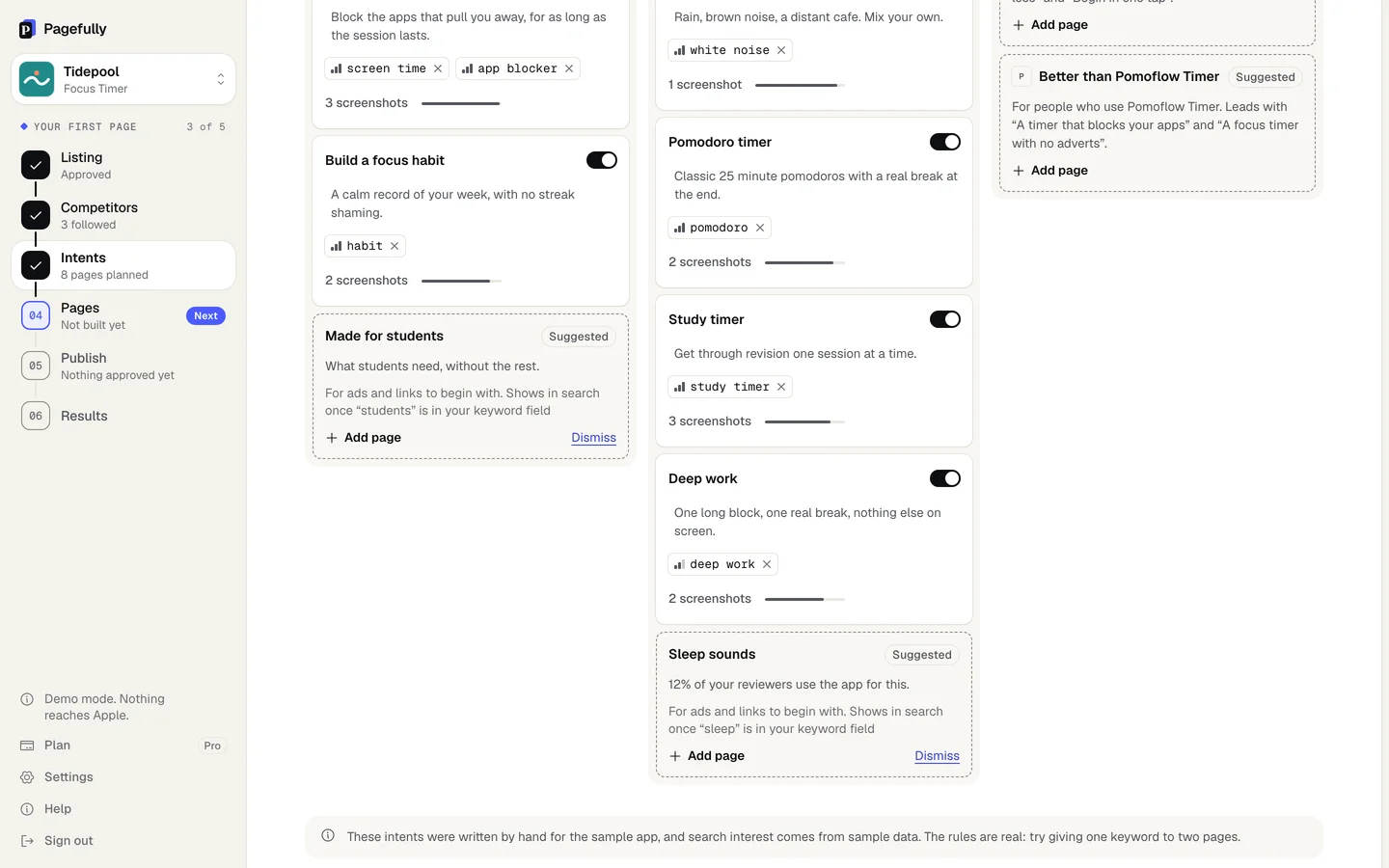Screen dimensions: 1389x868
Task: Remove the white noise keyword
Action: (781, 50)
